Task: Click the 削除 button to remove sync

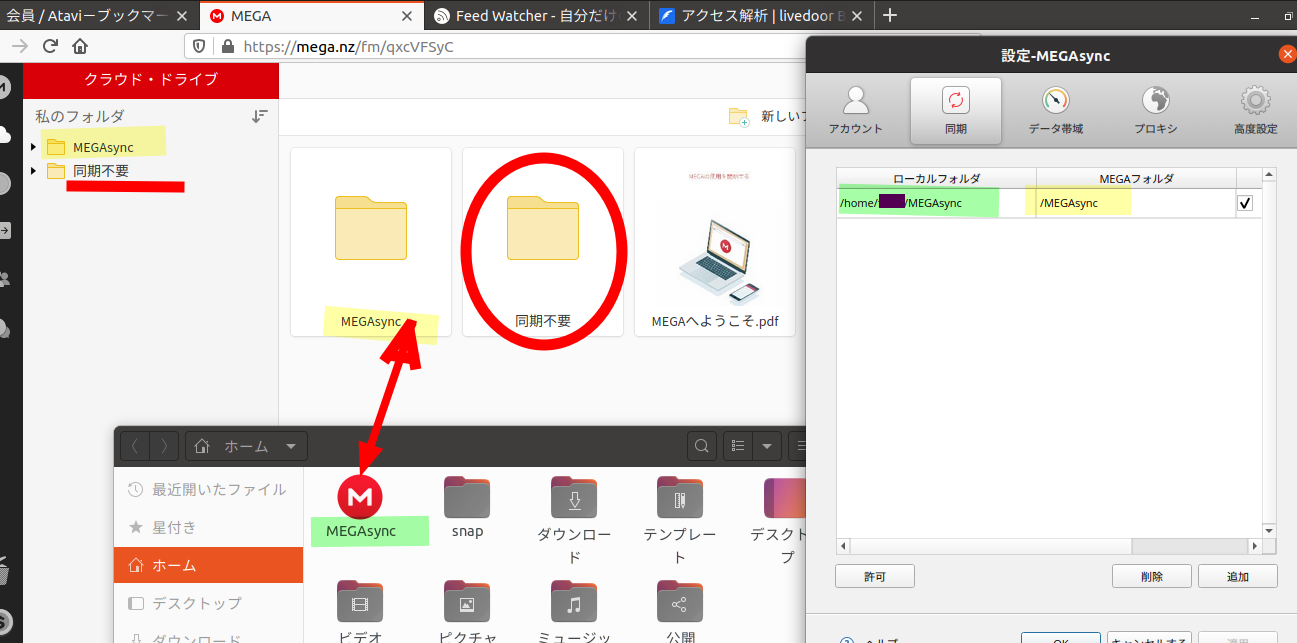Action: coord(1151,576)
